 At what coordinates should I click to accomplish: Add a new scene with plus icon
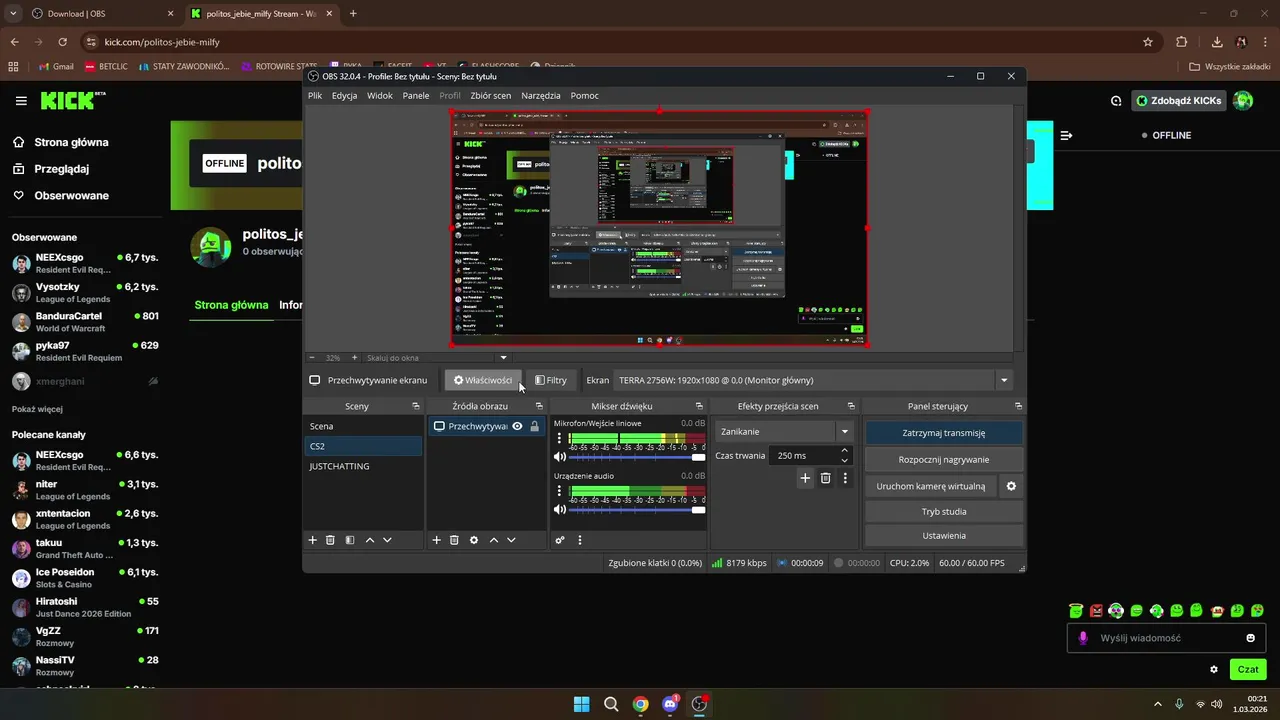click(x=312, y=540)
